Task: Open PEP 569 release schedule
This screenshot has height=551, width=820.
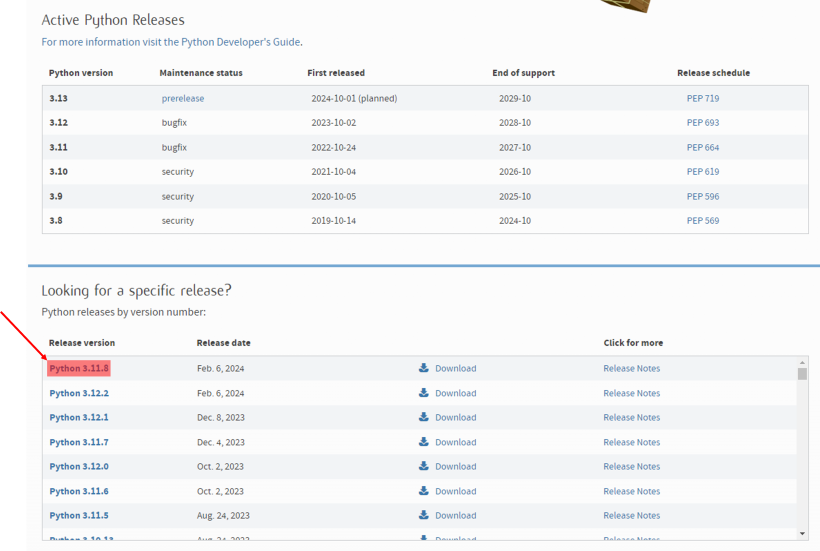Action: click(703, 221)
